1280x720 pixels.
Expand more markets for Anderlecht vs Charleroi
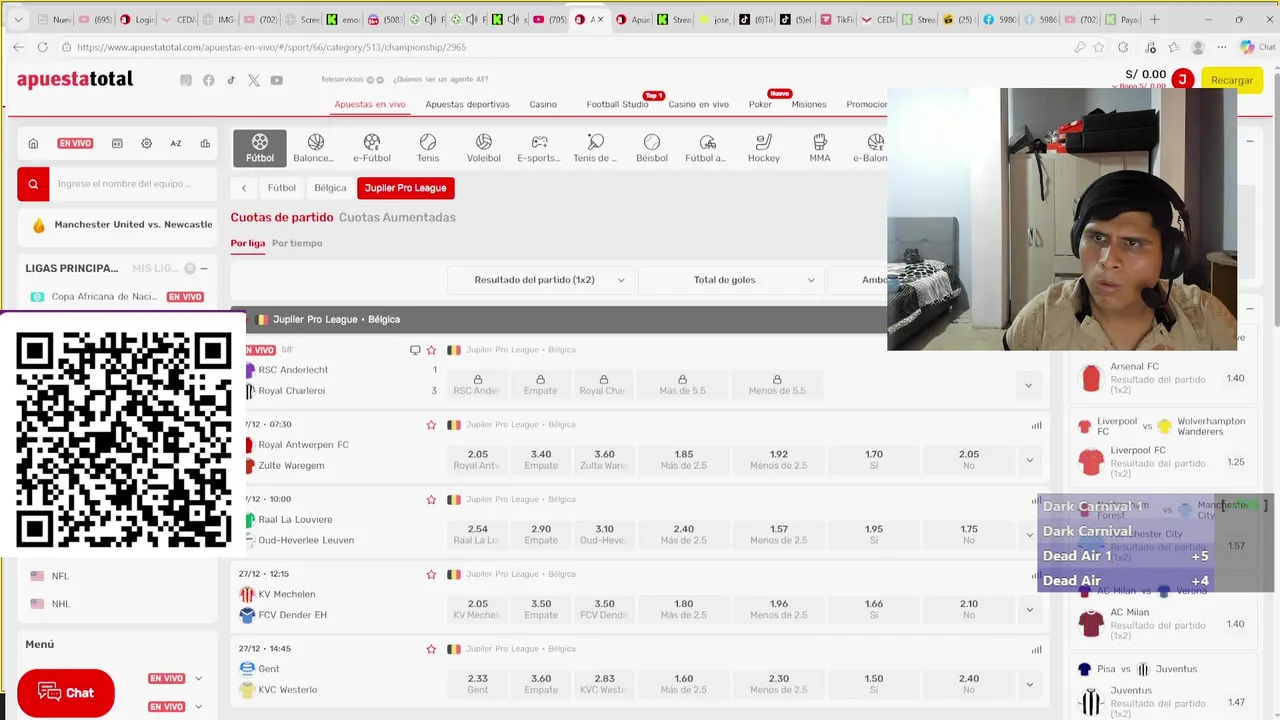point(1028,385)
